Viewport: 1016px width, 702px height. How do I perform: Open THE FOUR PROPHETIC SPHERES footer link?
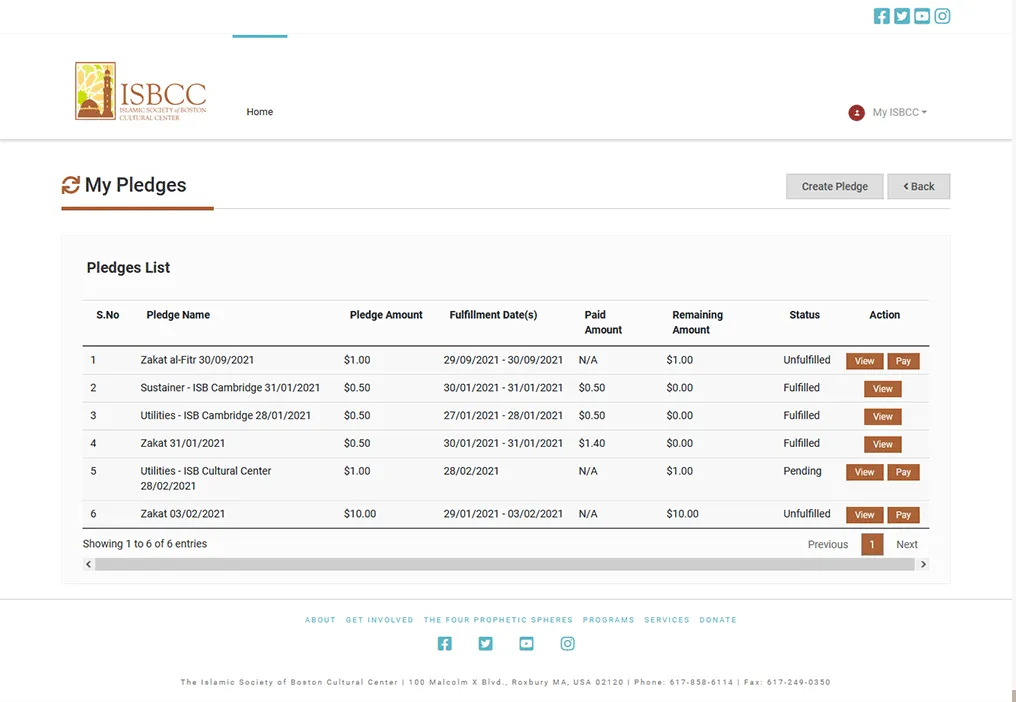click(498, 620)
